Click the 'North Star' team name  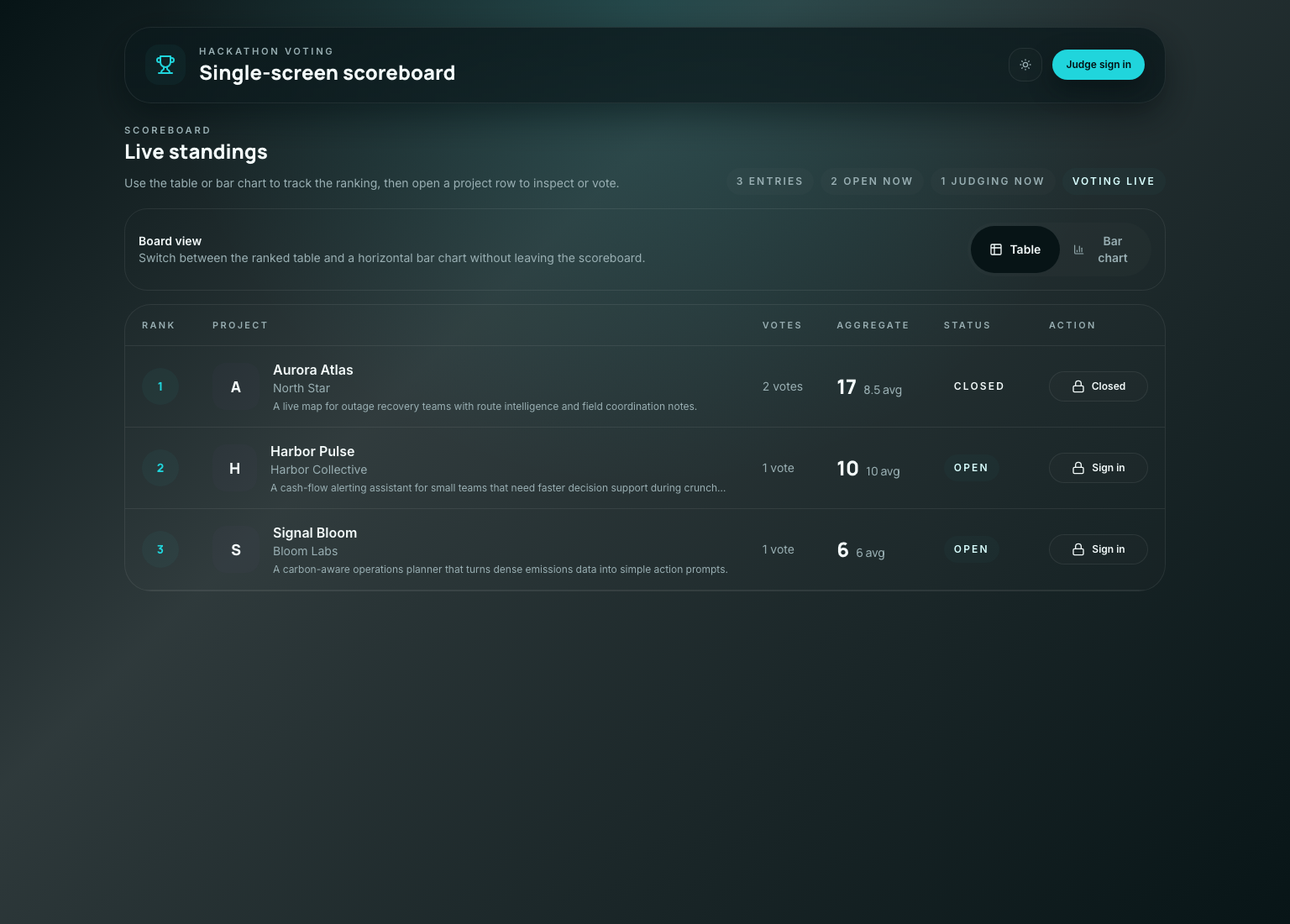tap(302, 388)
